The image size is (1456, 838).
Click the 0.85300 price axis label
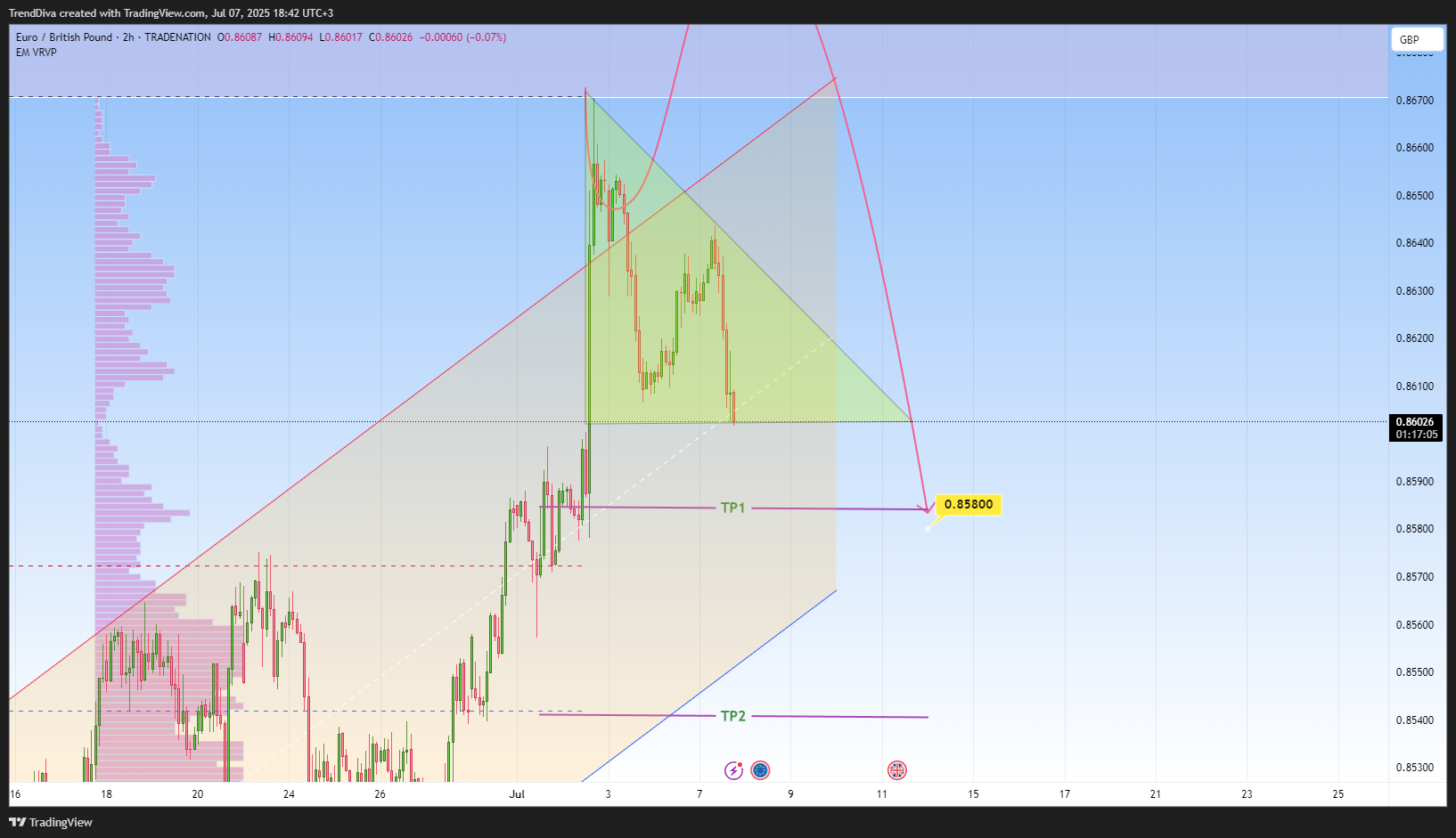1415,768
